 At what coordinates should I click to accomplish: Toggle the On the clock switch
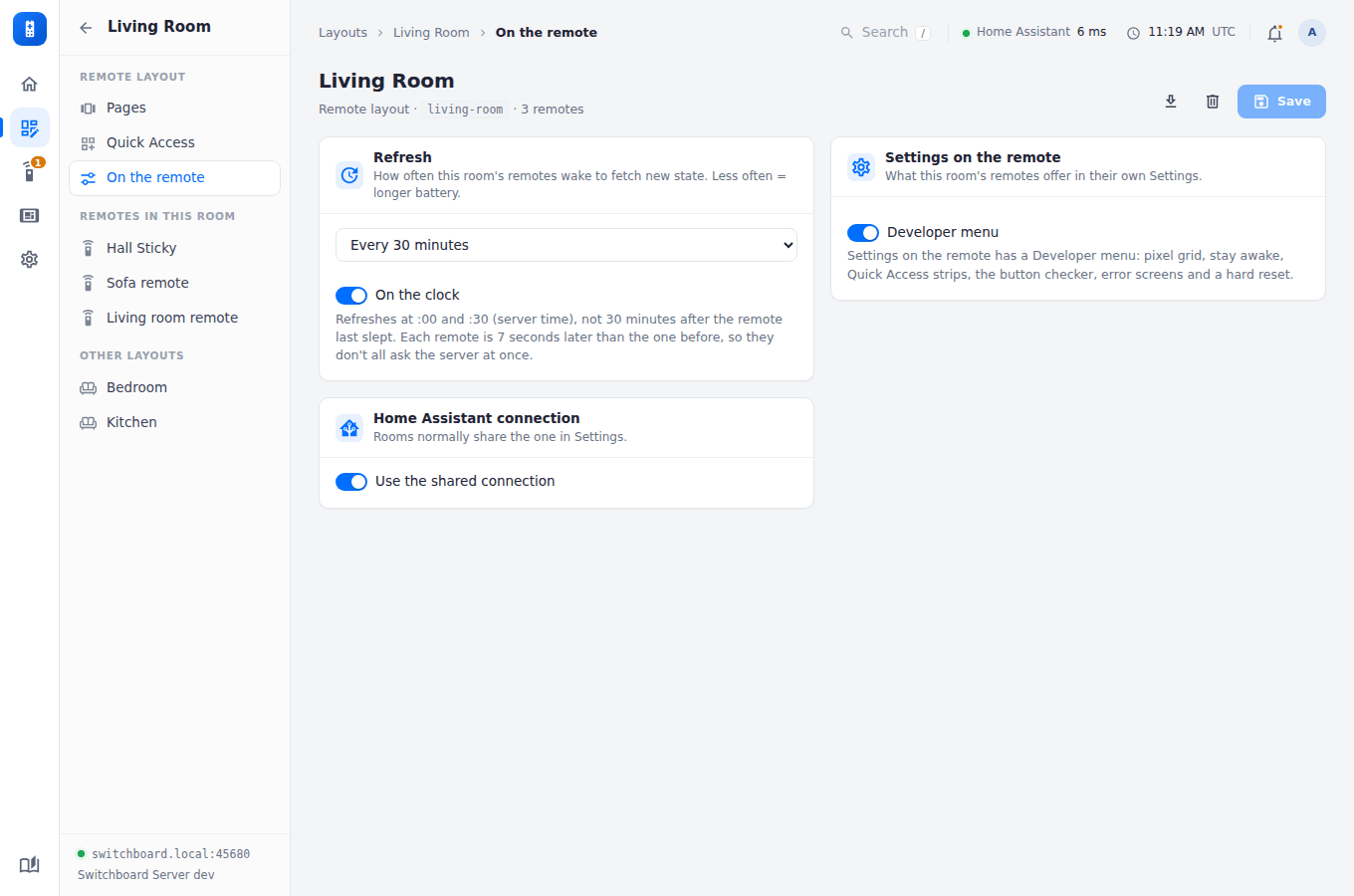[351, 296]
